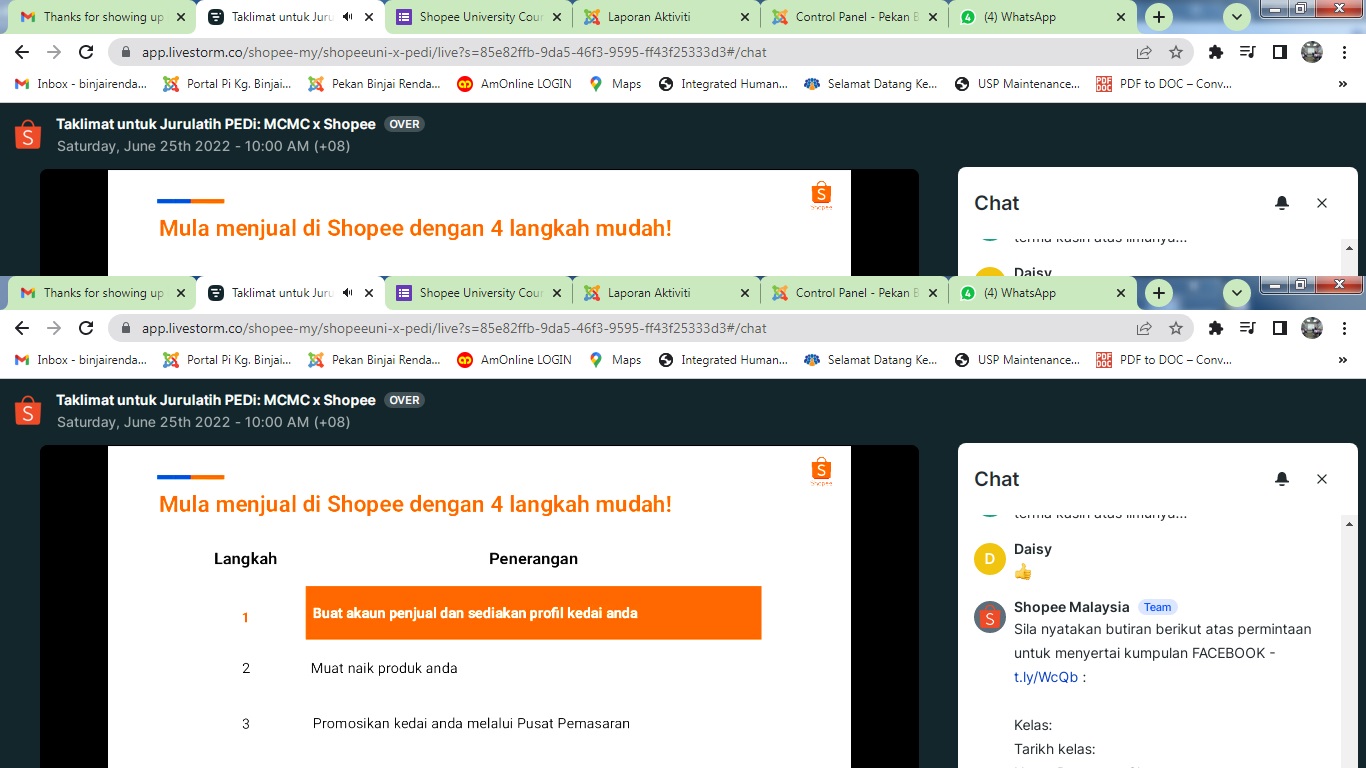Toggle chat notification bell in lower Chat panel
Image resolution: width=1366 pixels, height=768 pixels.
pyautogui.click(x=1282, y=480)
